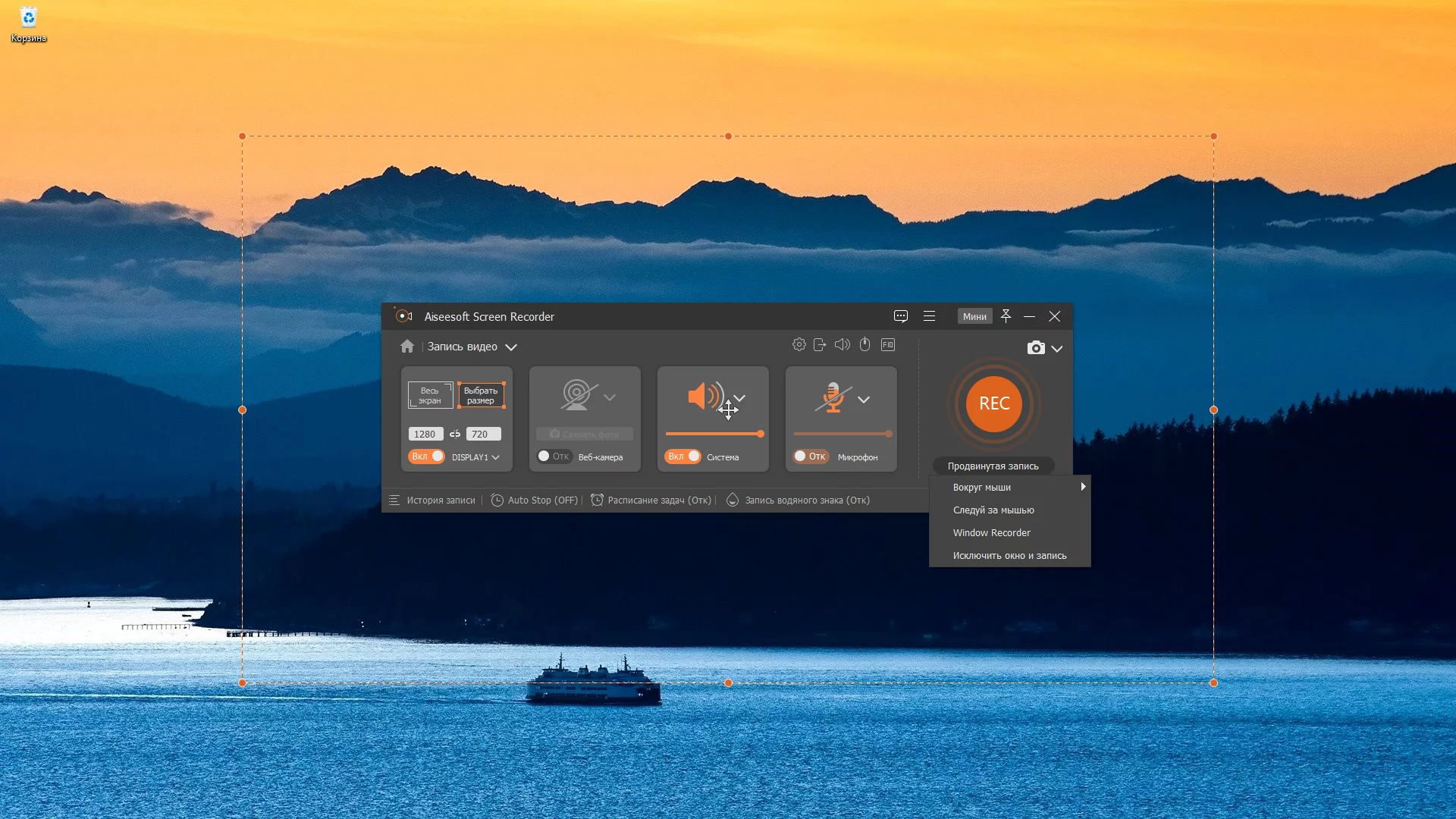Expand the screenshot capture dropdown arrow
Image resolution: width=1456 pixels, height=819 pixels.
pos(1057,349)
